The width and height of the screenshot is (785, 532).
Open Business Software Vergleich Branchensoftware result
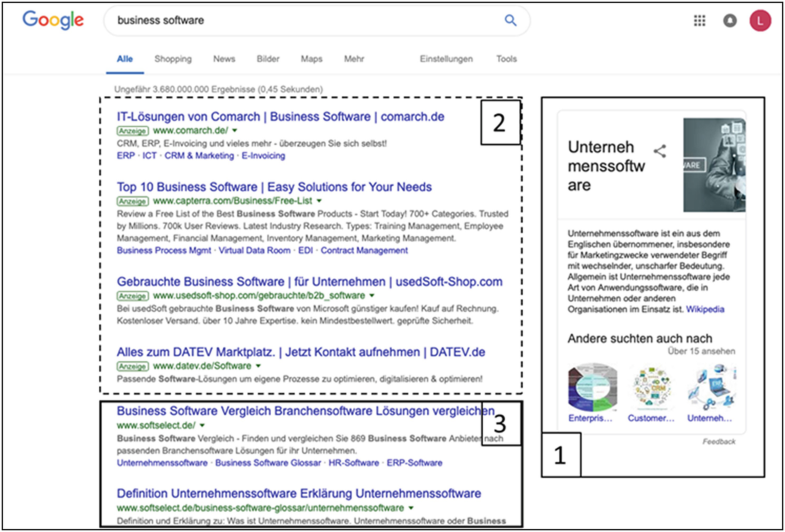[305, 411]
